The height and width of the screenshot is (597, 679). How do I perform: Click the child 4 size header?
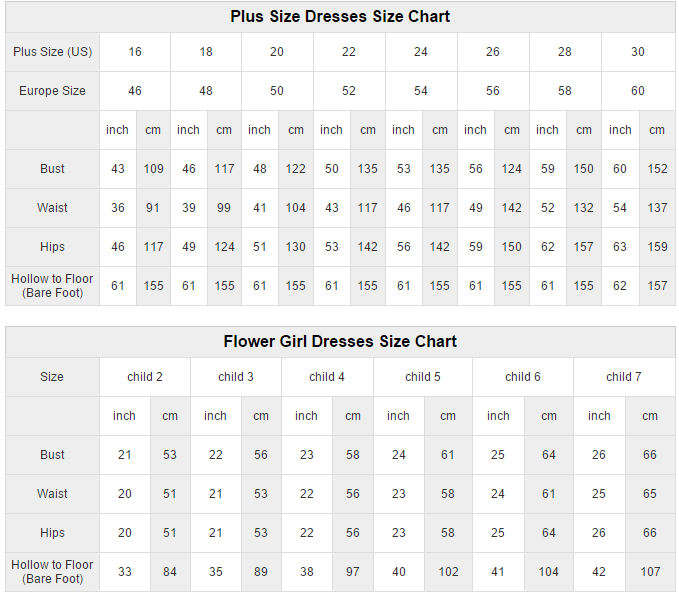click(327, 377)
